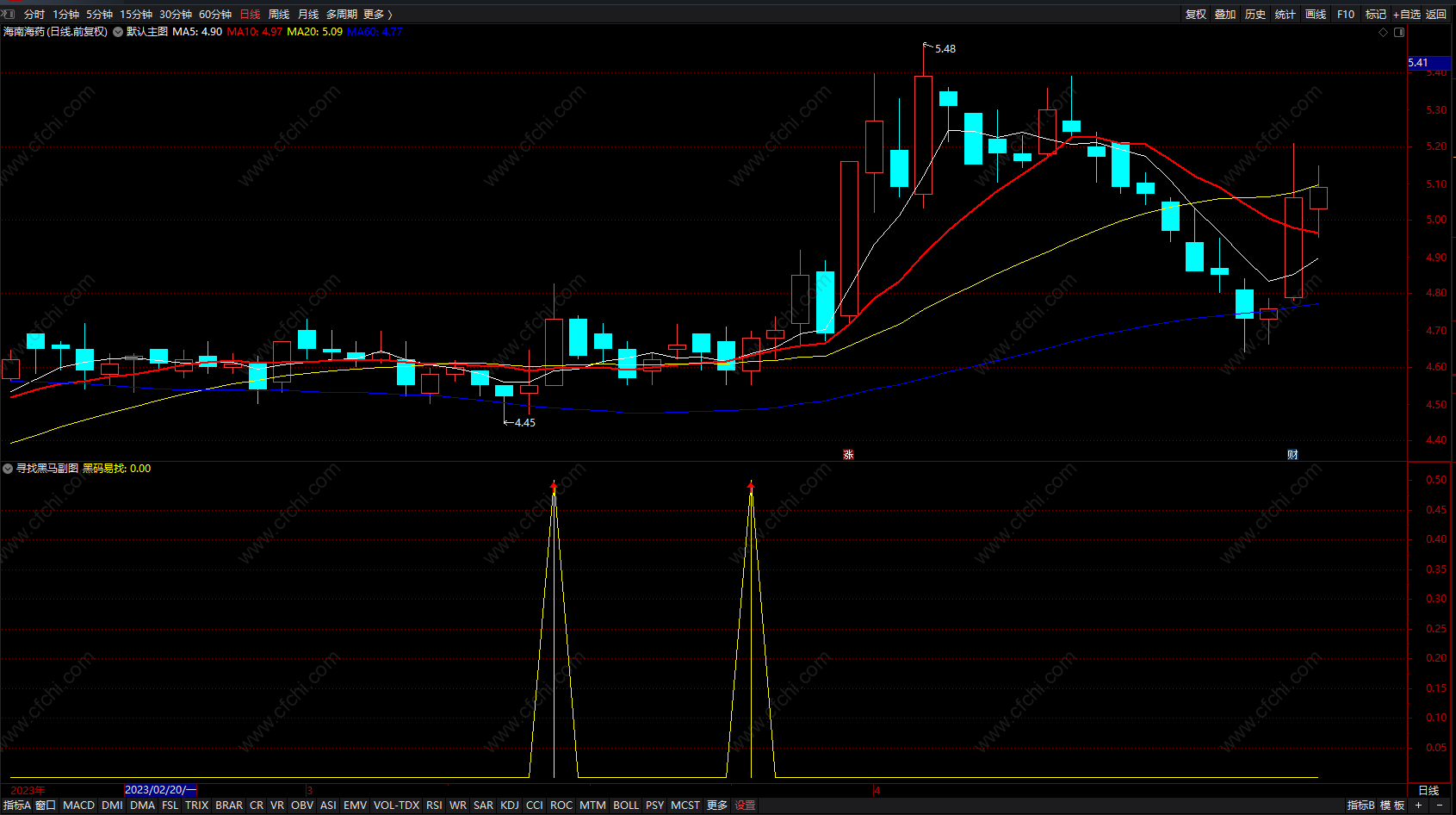1456x815 pixels.
Task: Select the MACD indicator
Action: [78, 806]
